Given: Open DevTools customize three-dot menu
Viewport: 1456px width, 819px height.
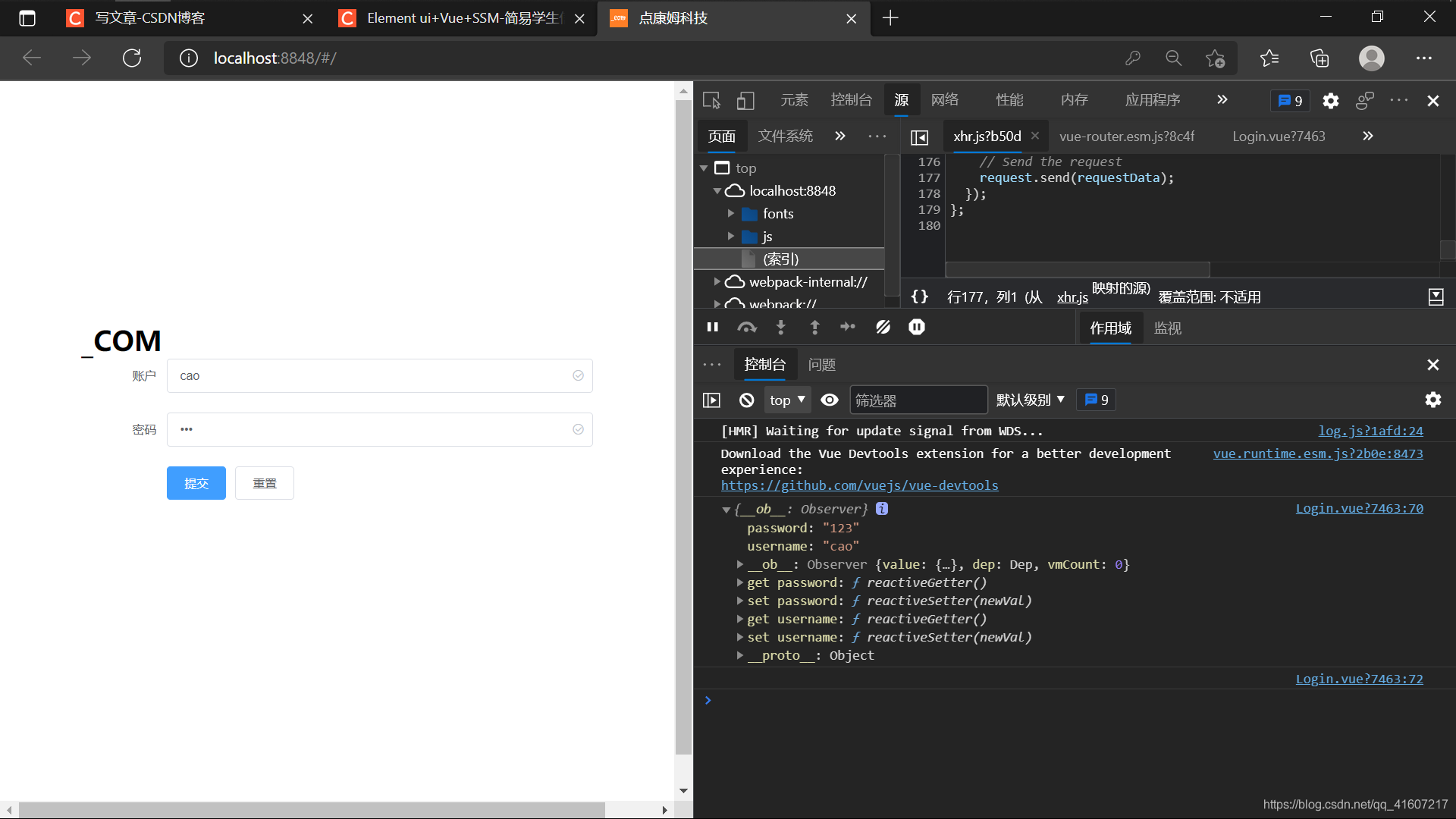Looking at the screenshot, I should tap(1399, 100).
